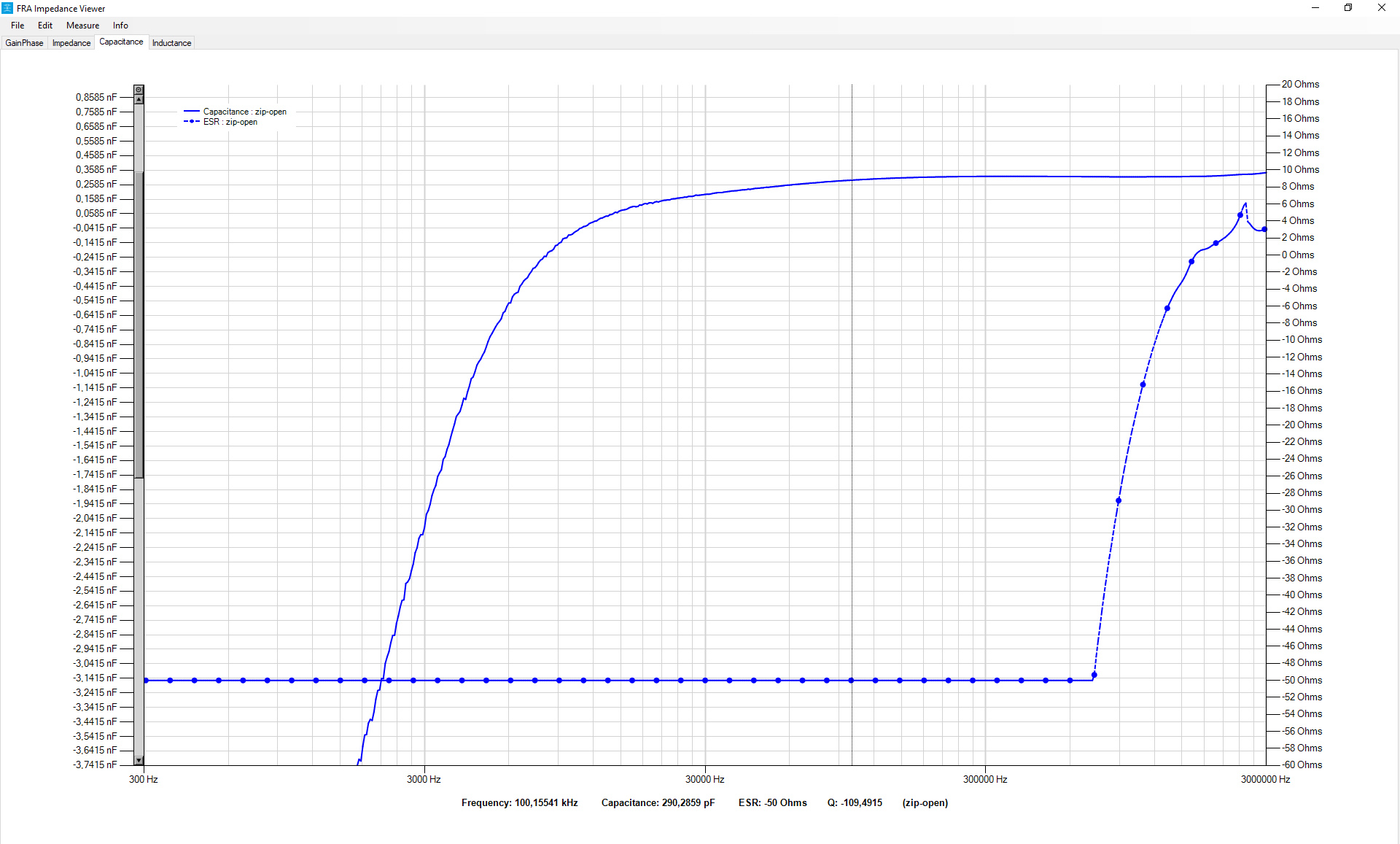1400x844 pixels.
Task: Click the '-50 Ohms' right axis label
Action: tap(1302, 680)
